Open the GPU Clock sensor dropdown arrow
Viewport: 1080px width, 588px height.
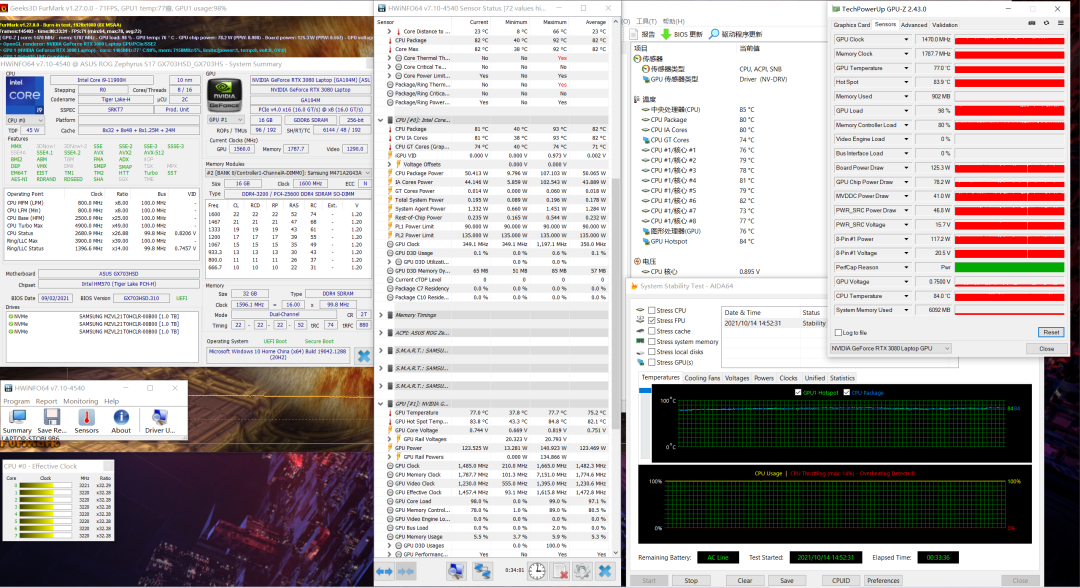click(x=904, y=40)
